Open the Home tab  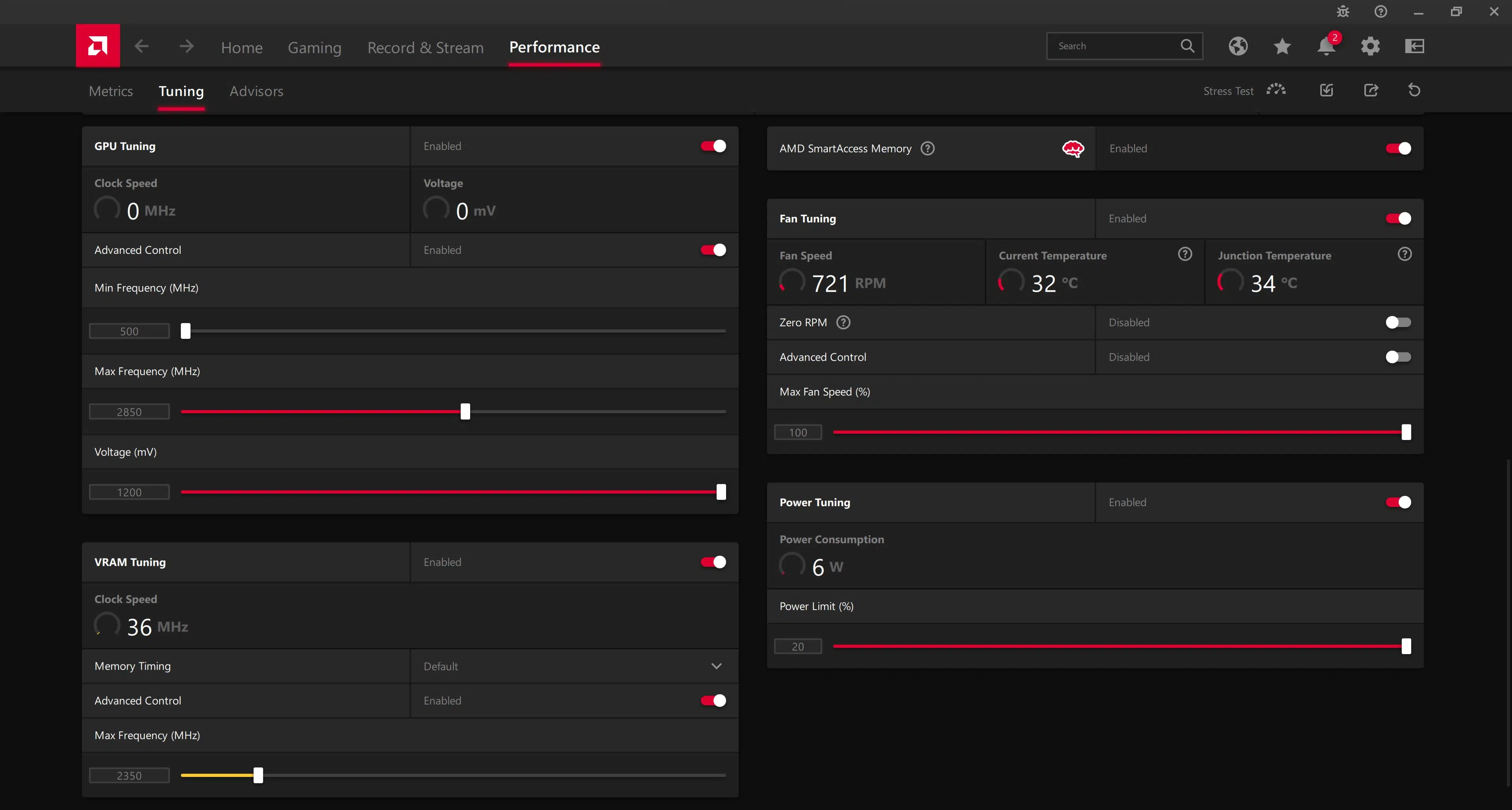pyautogui.click(x=242, y=48)
